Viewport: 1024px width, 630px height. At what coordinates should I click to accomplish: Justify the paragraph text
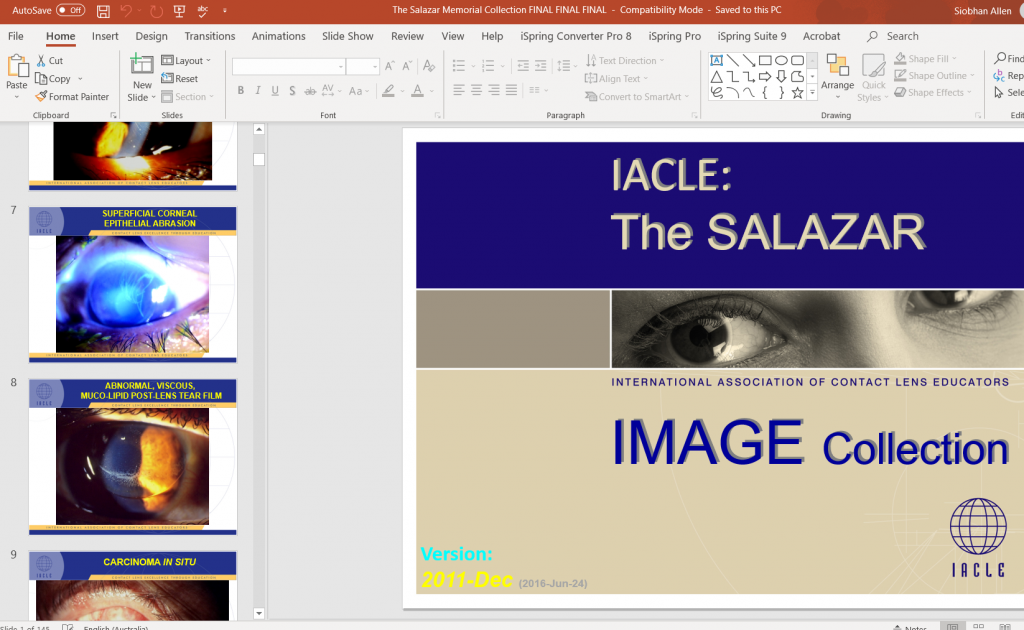(511, 90)
